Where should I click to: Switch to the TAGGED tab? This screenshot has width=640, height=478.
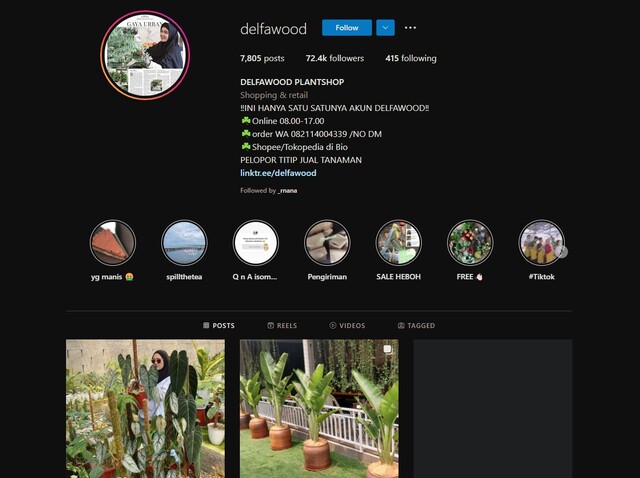(416, 325)
